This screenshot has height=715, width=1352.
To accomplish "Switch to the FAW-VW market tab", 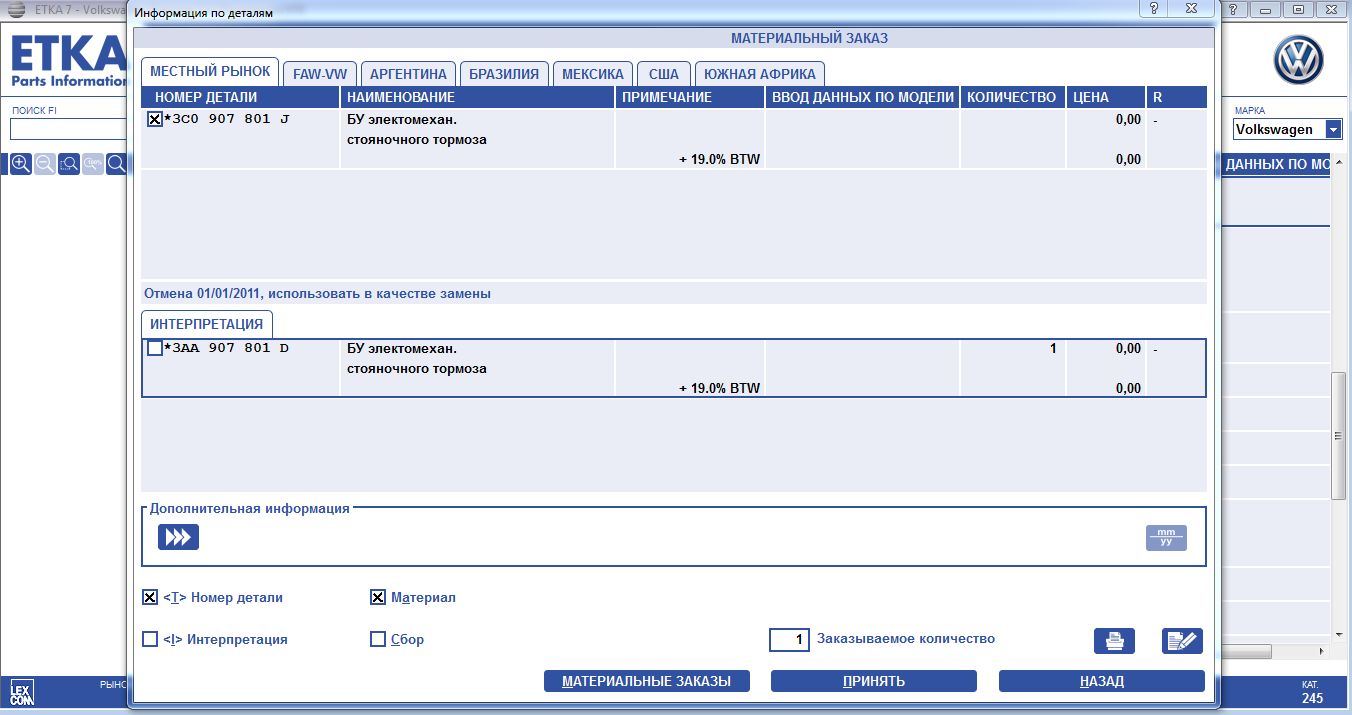I will click(319, 74).
